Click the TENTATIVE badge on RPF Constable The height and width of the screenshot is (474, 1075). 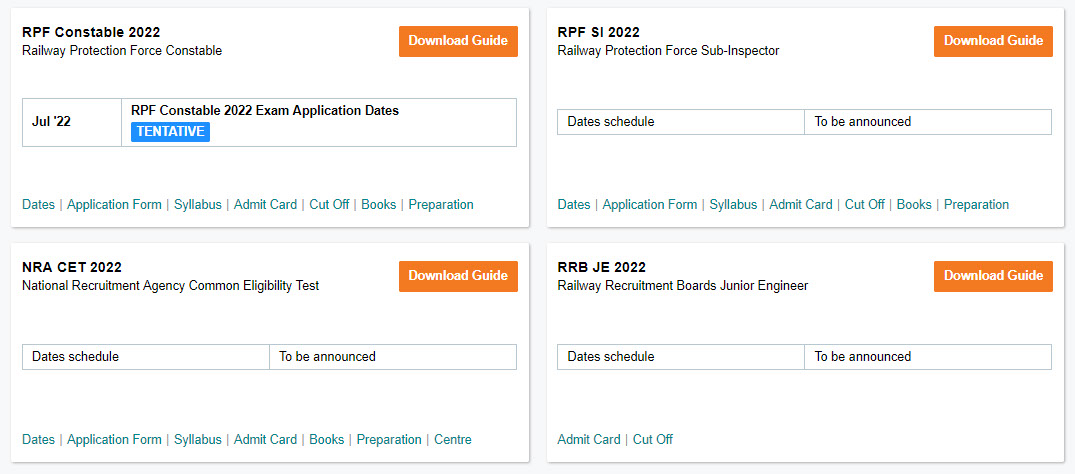[x=170, y=131]
